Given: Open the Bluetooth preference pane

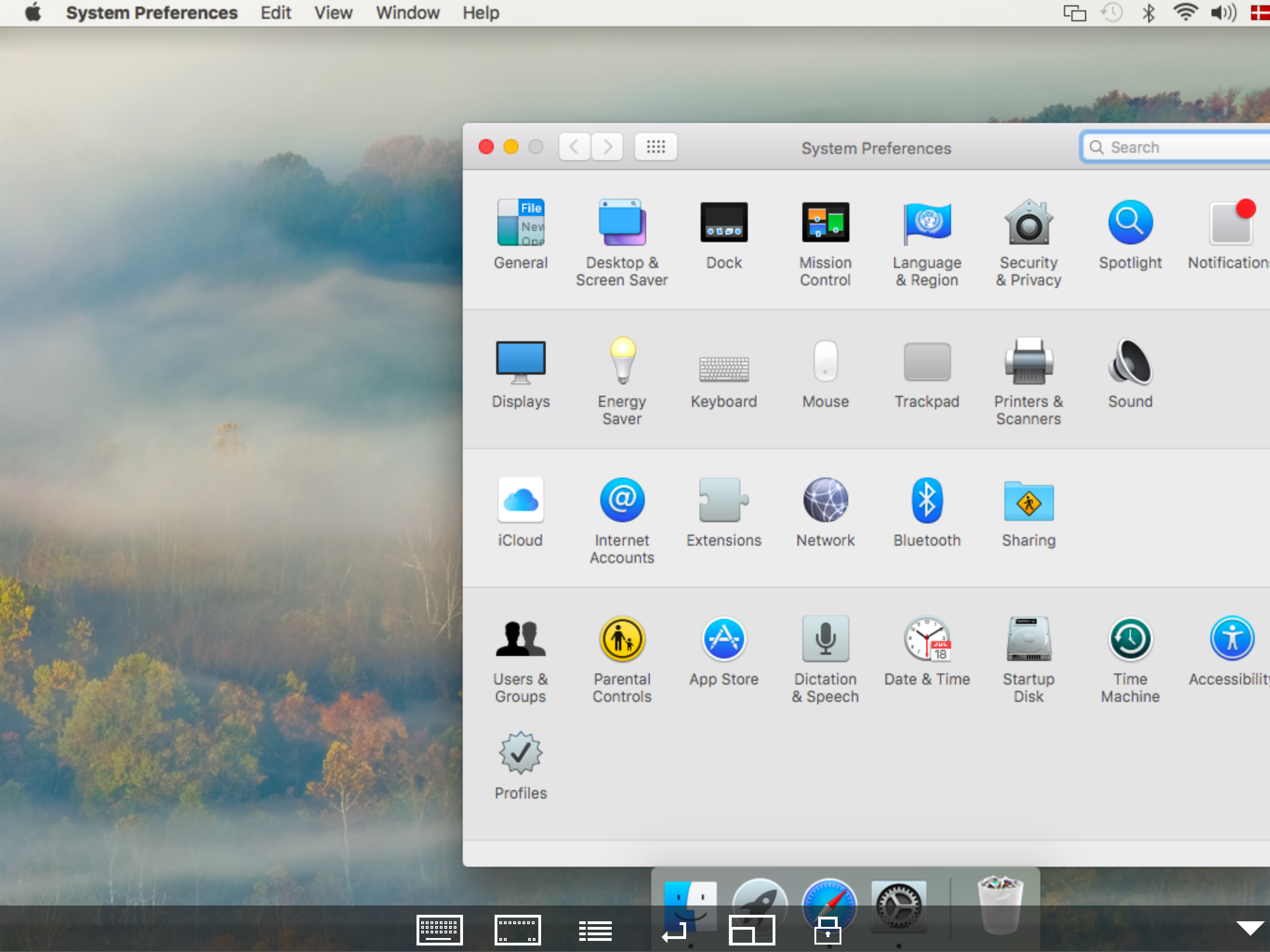Looking at the screenshot, I should 926,501.
